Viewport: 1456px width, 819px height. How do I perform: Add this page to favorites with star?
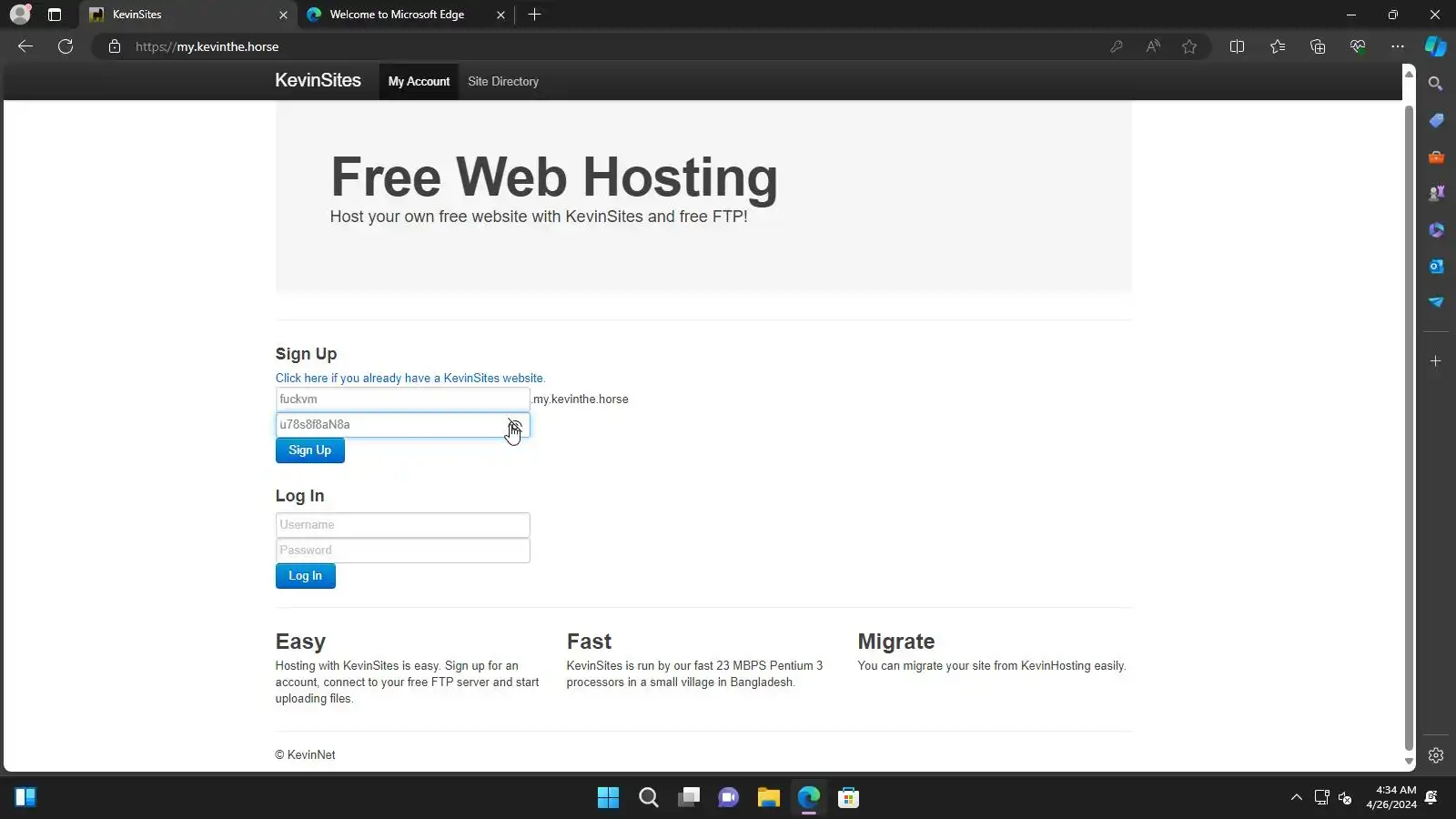(1189, 46)
